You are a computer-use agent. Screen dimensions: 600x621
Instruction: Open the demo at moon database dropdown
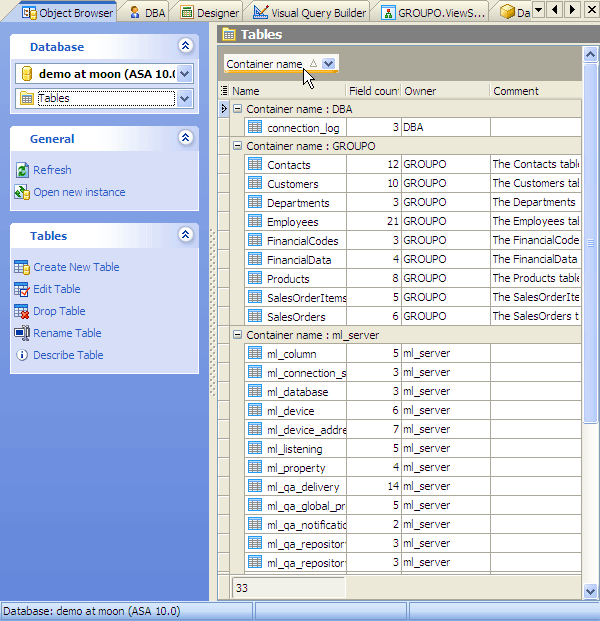tap(184, 74)
